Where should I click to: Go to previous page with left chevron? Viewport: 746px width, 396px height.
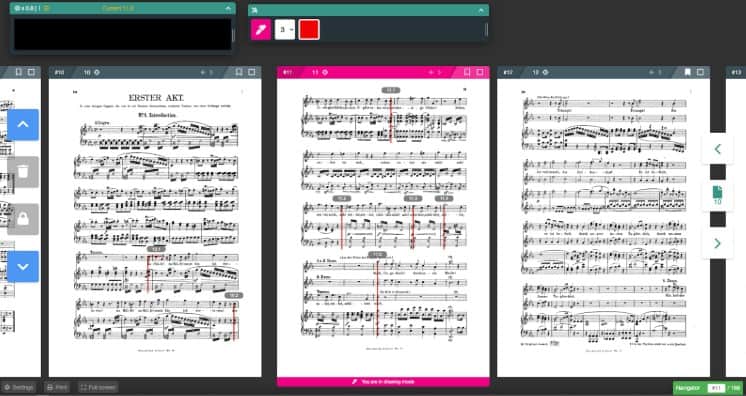coord(717,149)
